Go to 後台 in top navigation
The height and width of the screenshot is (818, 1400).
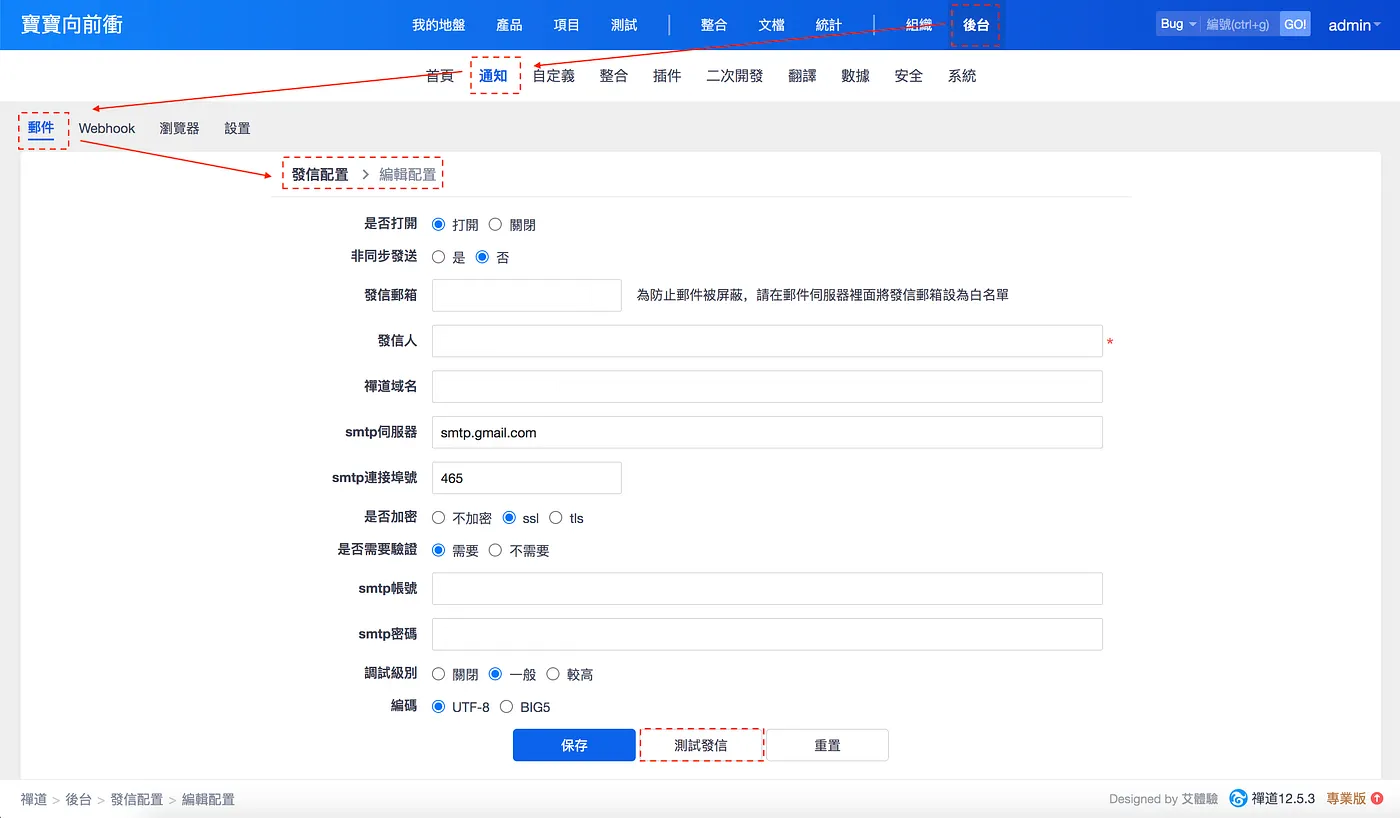coord(976,25)
